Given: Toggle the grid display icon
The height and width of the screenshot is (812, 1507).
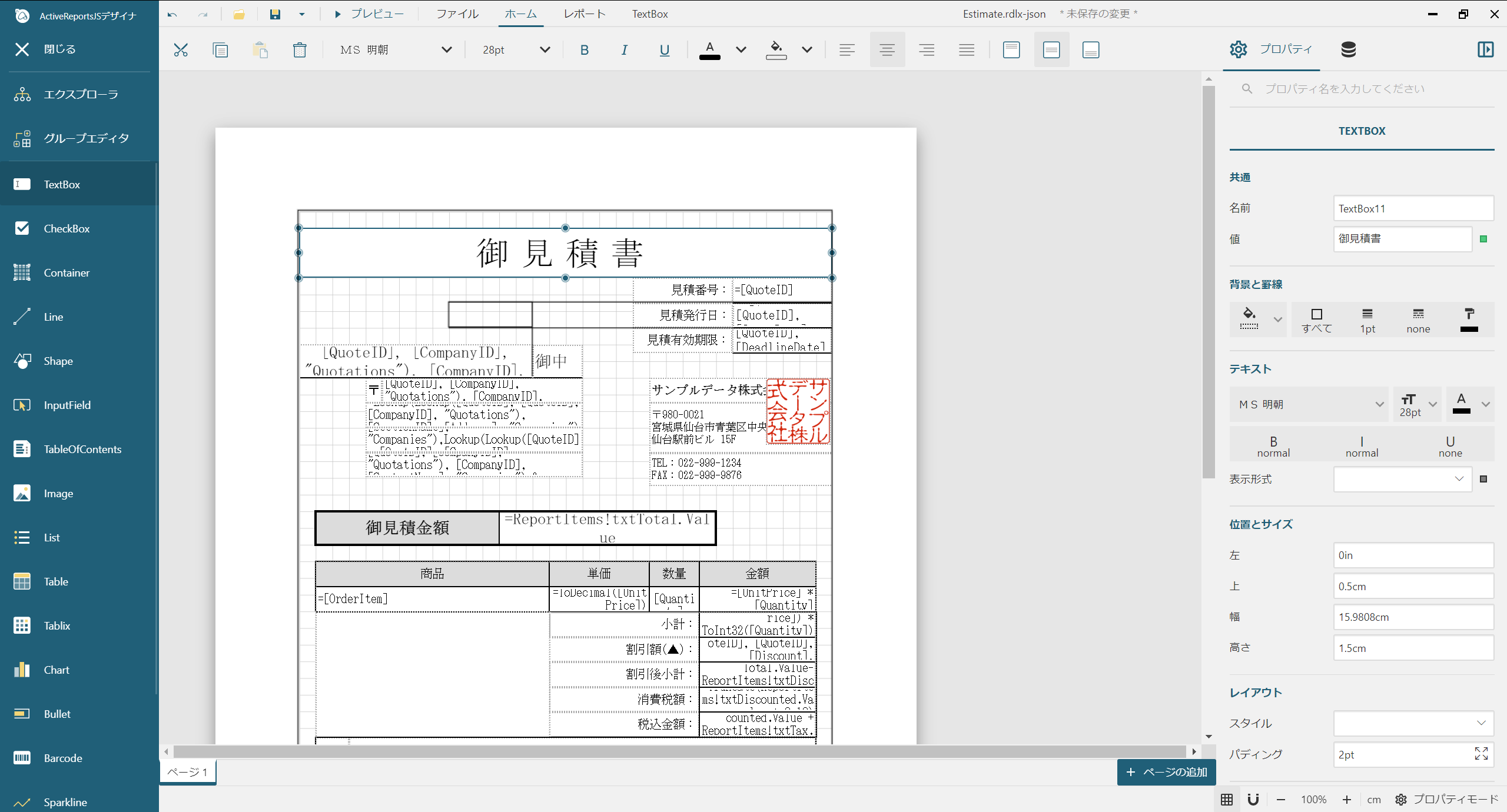Looking at the screenshot, I should tap(1227, 799).
